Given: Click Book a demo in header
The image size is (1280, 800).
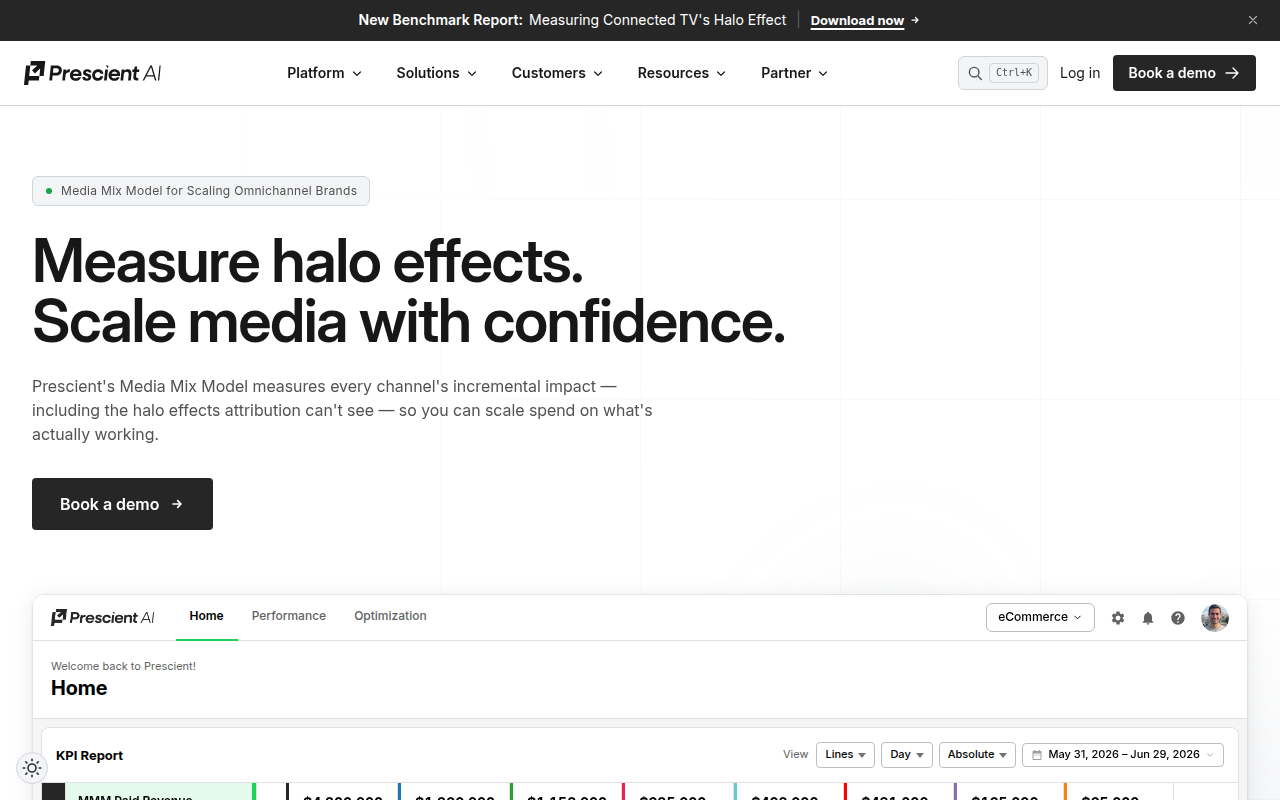Looking at the screenshot, I should [1184, 73].
